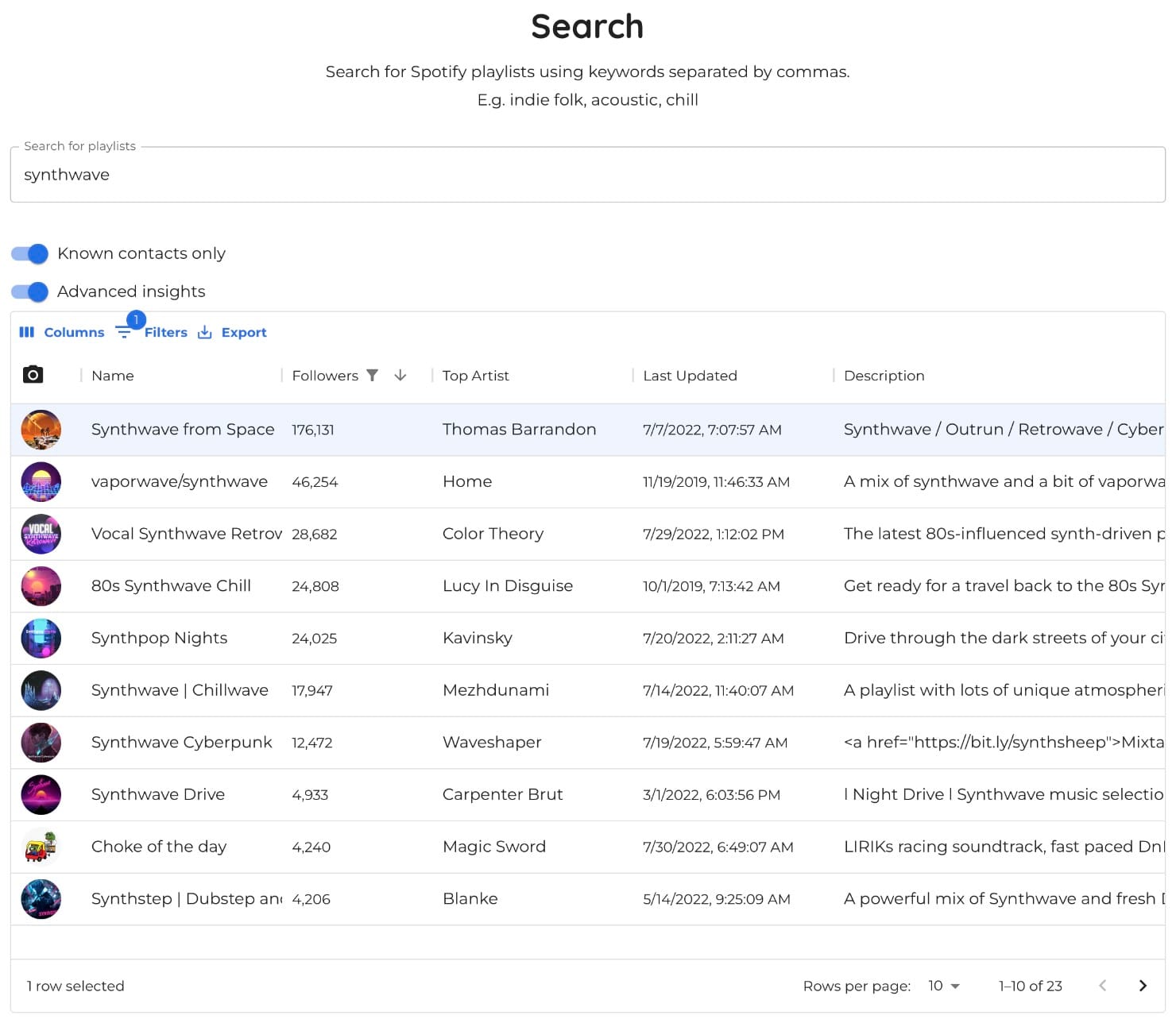This screenshot has width=1176, height=1023.
Task: Click the Vocal Synthwave Retrowave cover image
Action: tap(41, 535)
